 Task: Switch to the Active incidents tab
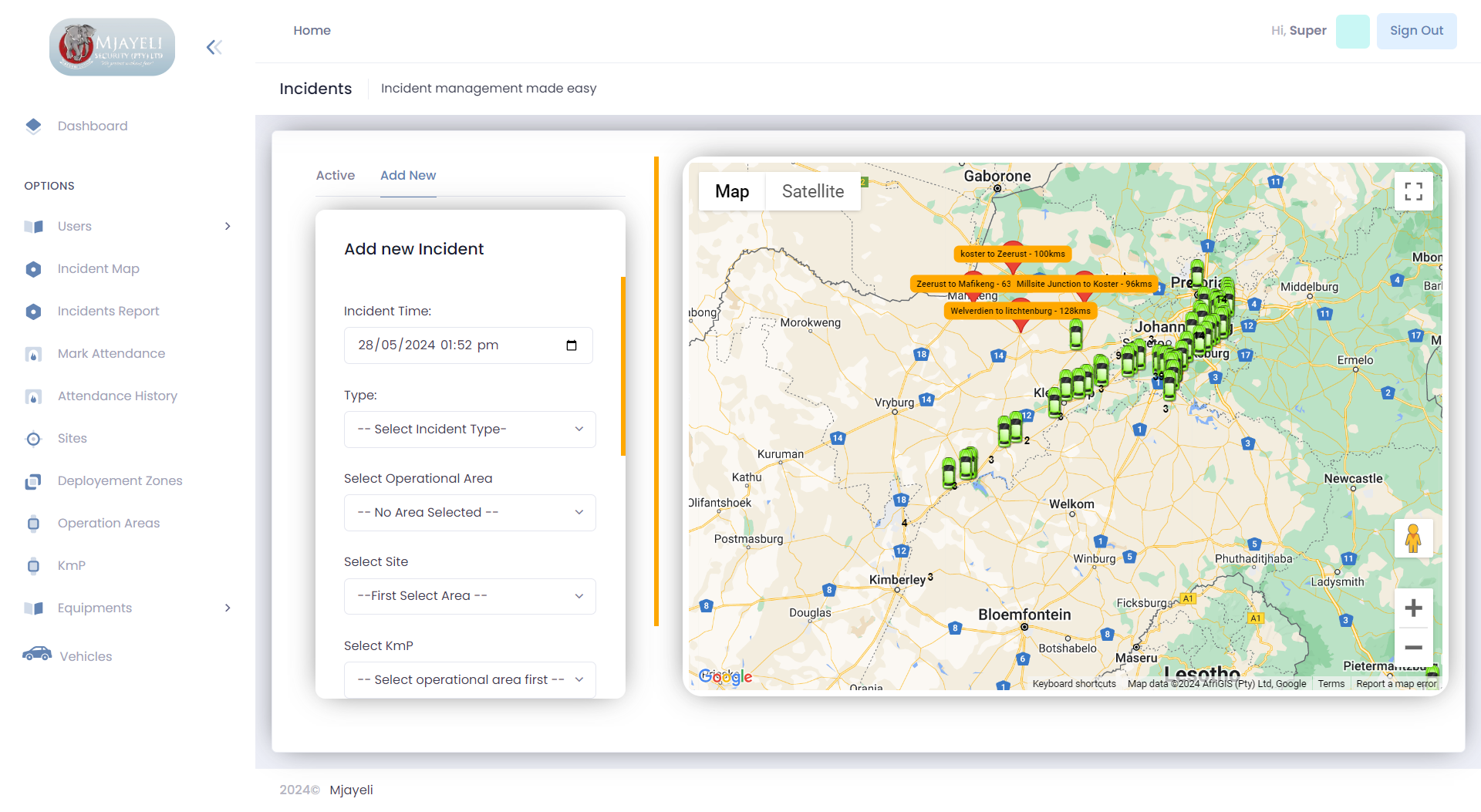pos(335,175)
